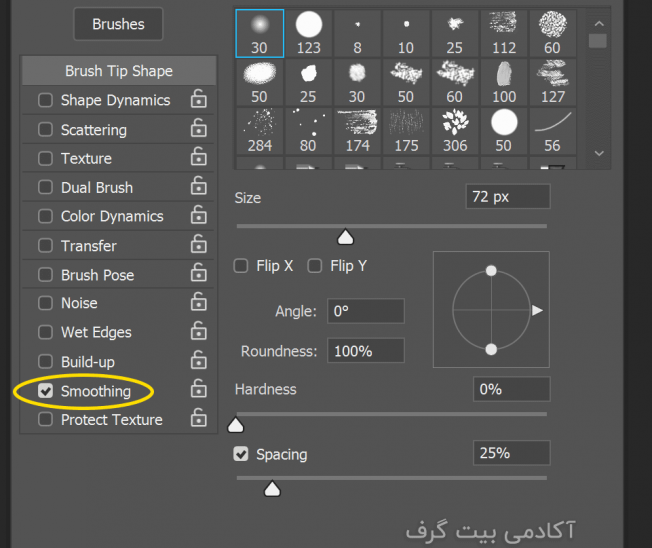Screen dimensions: 652x548
Task: Click the brush preset list scroll-up arrow
Action: pos(599,24)
